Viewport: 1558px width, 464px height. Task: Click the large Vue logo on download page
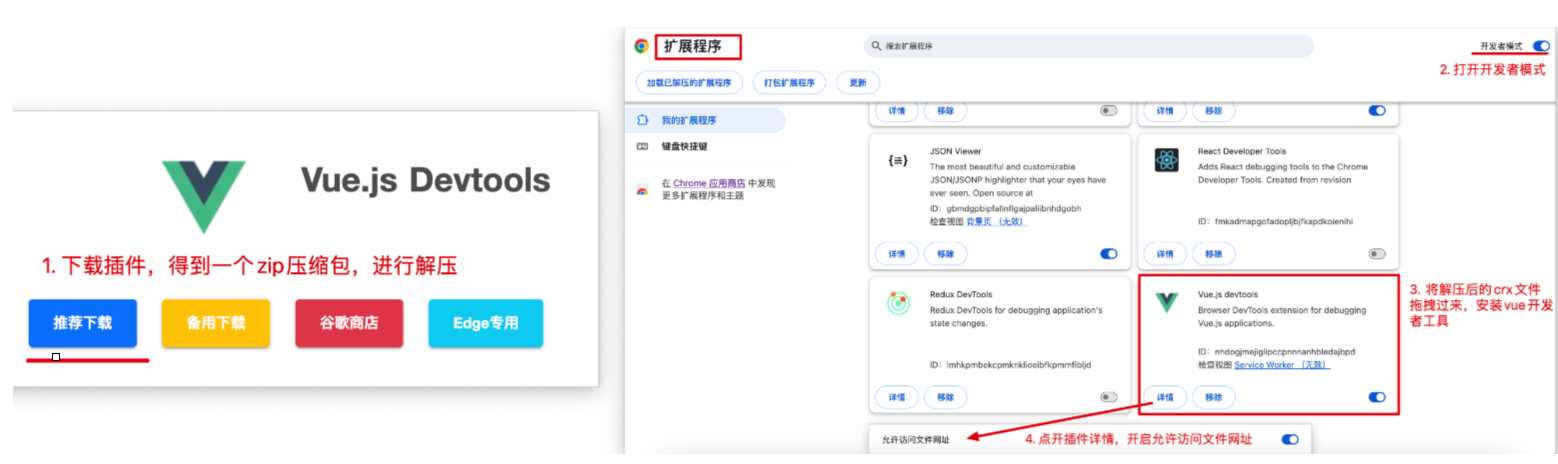(x=204, y=196)
